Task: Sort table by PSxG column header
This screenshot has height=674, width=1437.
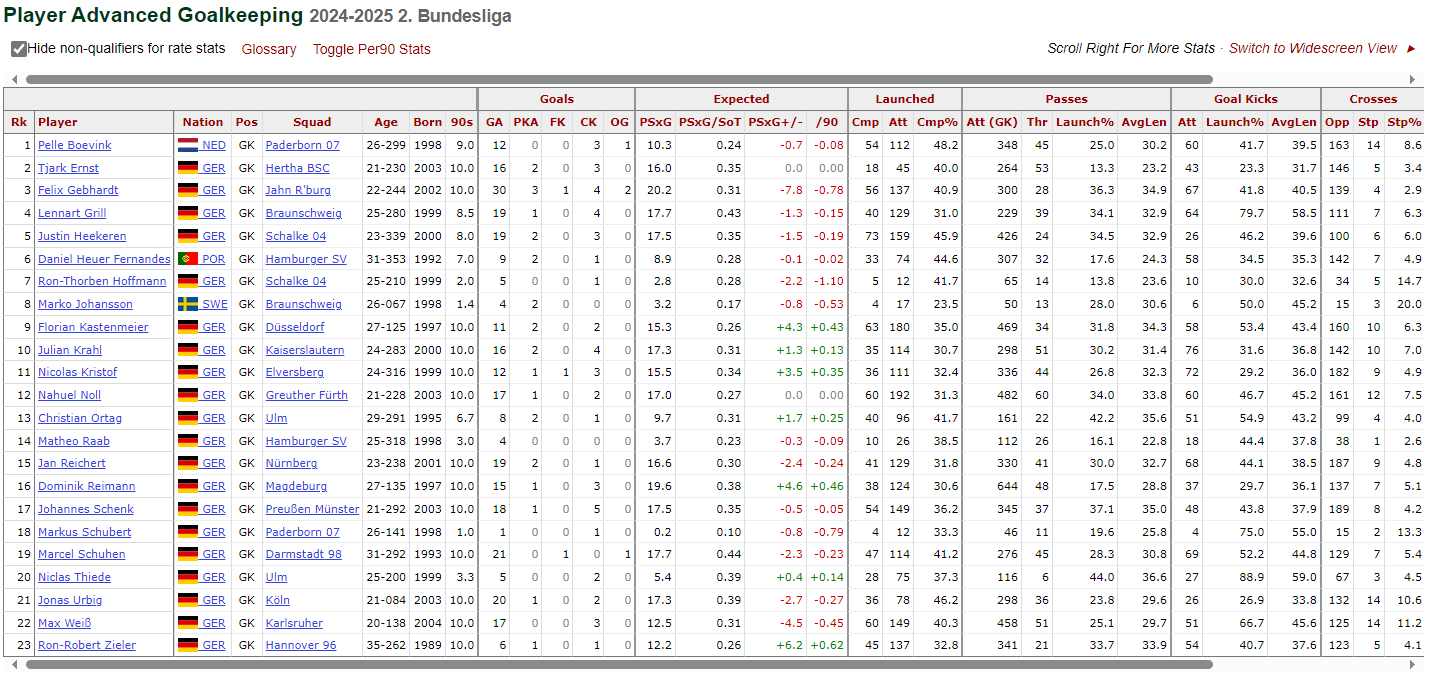Action: click(x=655, y=122)
